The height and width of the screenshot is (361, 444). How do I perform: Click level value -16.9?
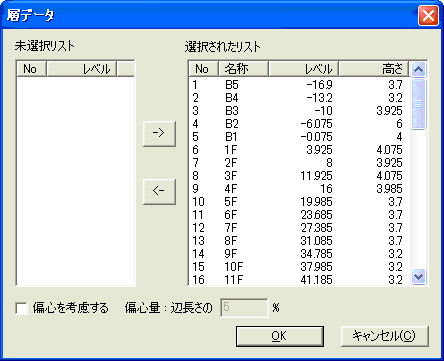319,85
